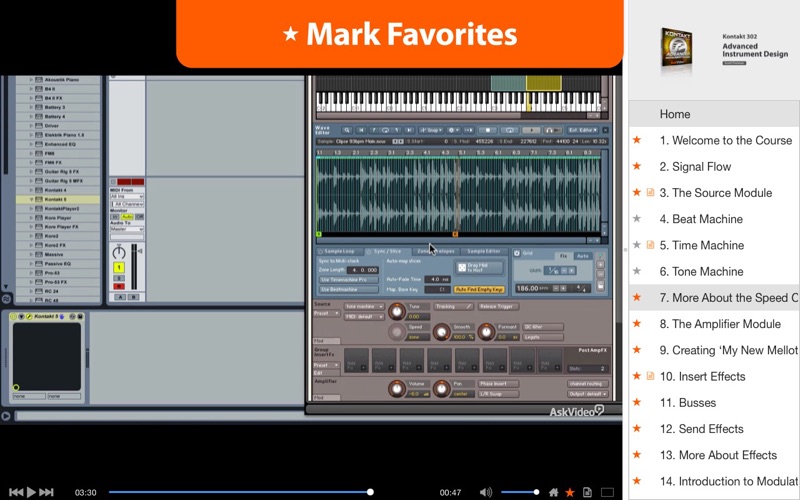Image resolution: width=800 pixels, height=500 pixels.
Task: Open lesson 12. Send Effects
Action: click(x=714, y=429)
